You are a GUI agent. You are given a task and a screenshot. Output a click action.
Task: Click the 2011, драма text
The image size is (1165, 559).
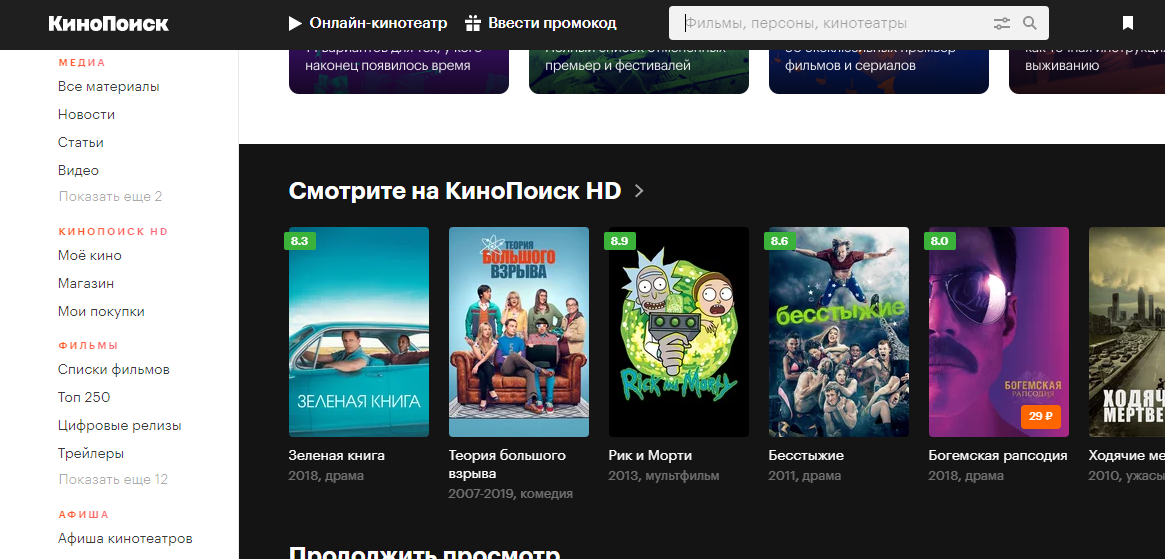[x=805, y=476]
